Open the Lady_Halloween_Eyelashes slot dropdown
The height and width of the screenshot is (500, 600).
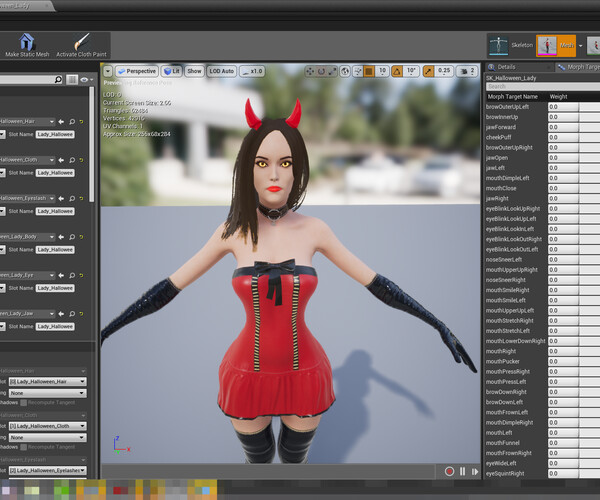[47, 470]
